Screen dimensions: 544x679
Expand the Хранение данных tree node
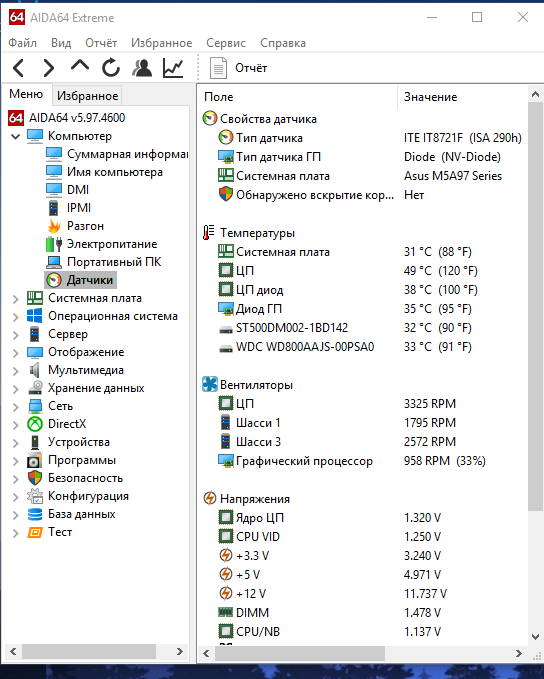tap(16, 388)
